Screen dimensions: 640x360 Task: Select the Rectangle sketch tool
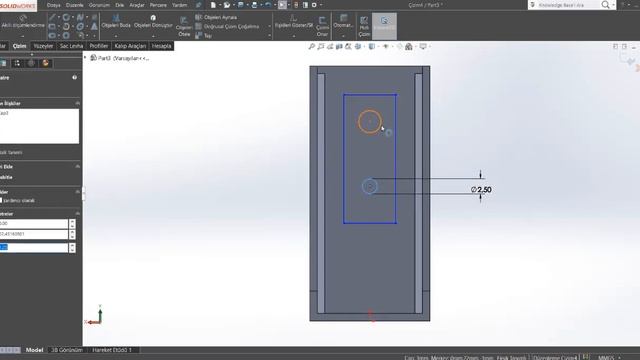pyautogui.click(x=52, y=27)
